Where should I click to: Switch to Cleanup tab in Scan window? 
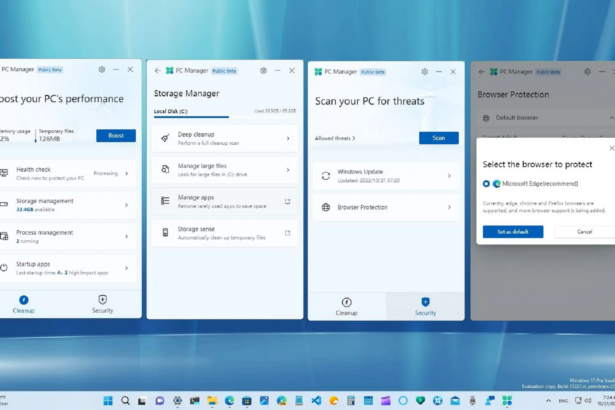[346, 306]
